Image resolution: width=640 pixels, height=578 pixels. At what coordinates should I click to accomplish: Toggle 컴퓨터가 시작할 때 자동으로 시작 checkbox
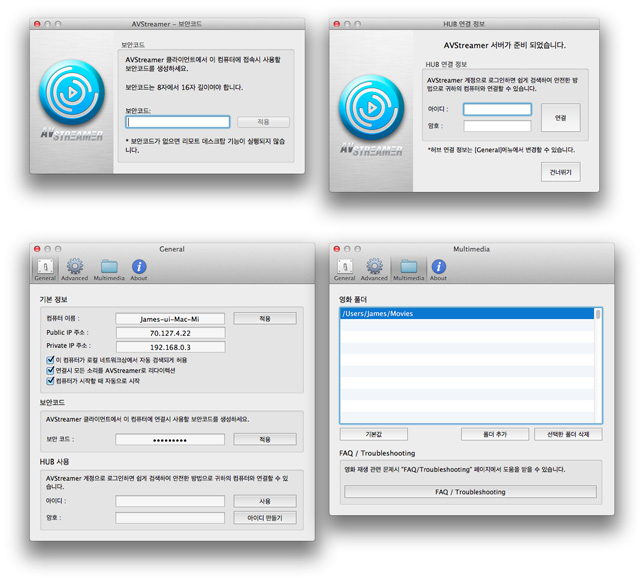(50, 381)
